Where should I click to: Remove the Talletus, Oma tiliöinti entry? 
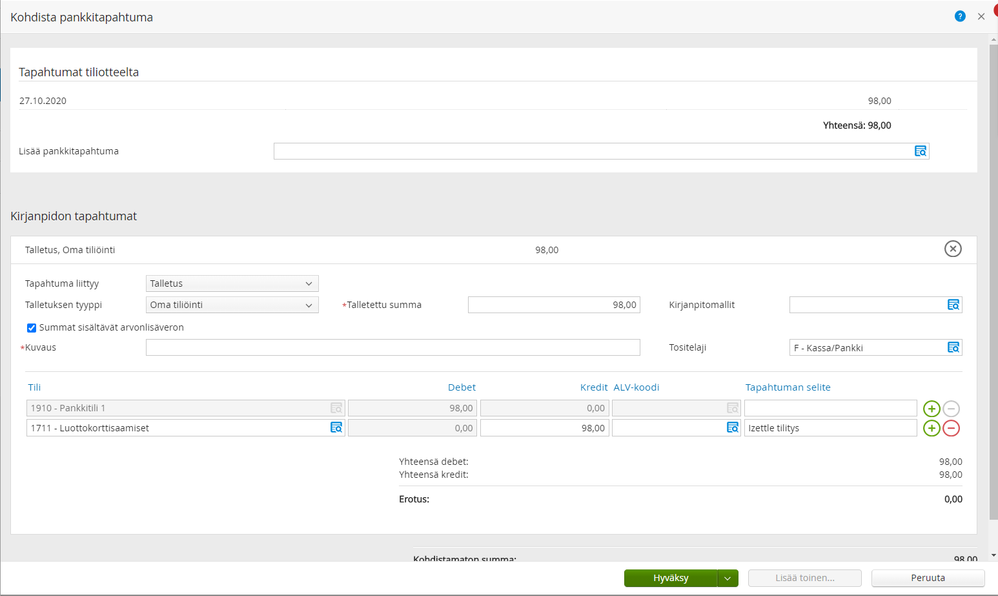(x=952, y=249)
